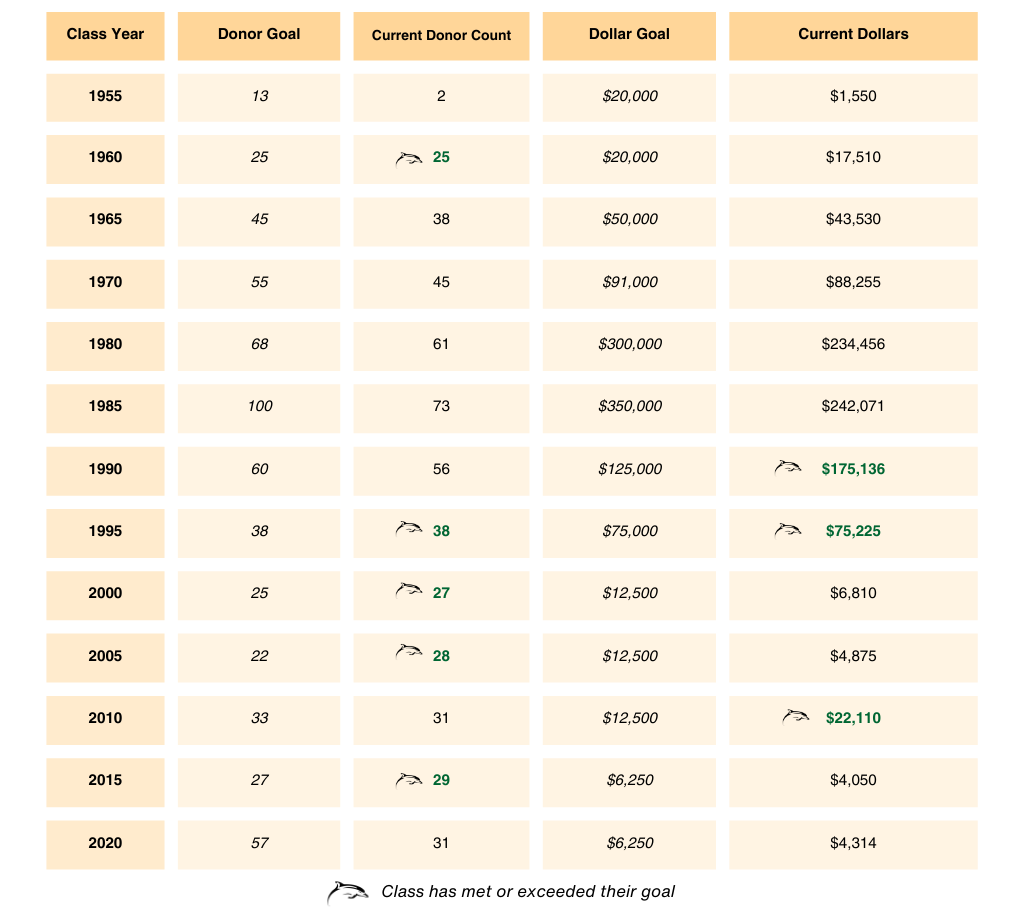The width and height of the screenshot is (1024, 920).
Task: Click dolphin icon beside 1960 donor count
Action: 409,158
